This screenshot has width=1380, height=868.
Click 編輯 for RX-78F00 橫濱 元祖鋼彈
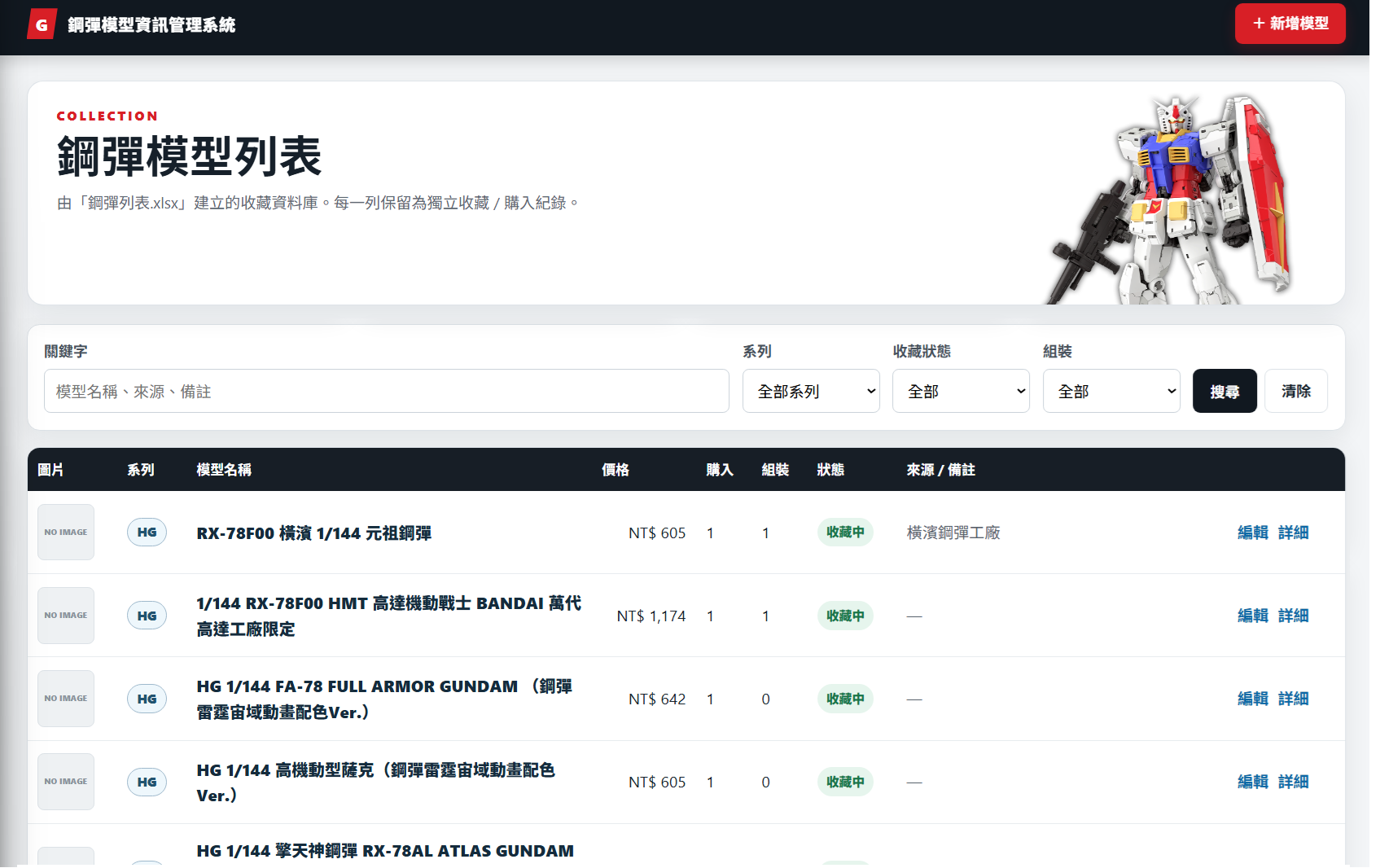click(x=1253, y=533)
